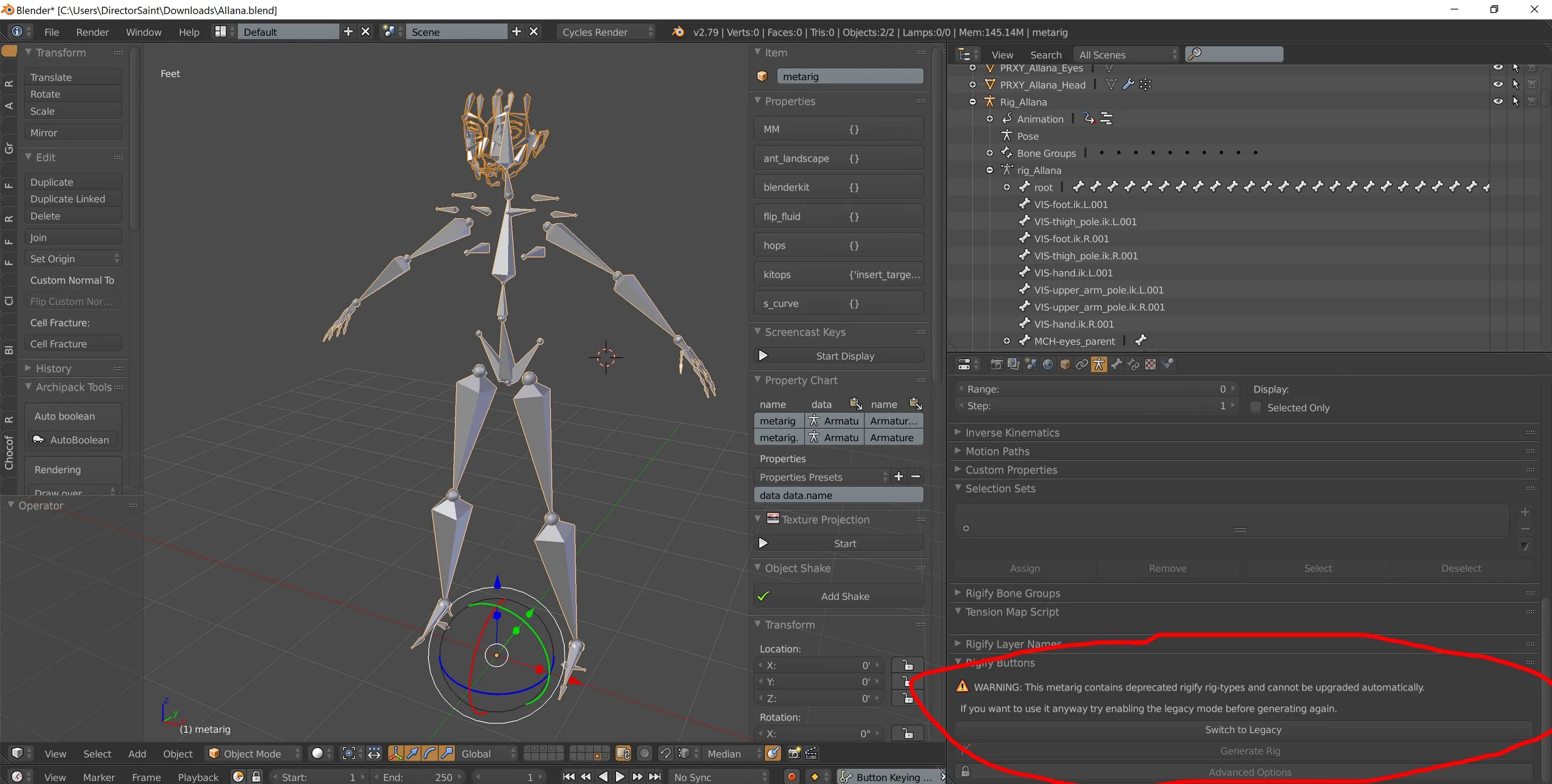The height and width of the screenshot is (784, 1552).
Task: Jump to the last frame
Action: pos(655,777)
